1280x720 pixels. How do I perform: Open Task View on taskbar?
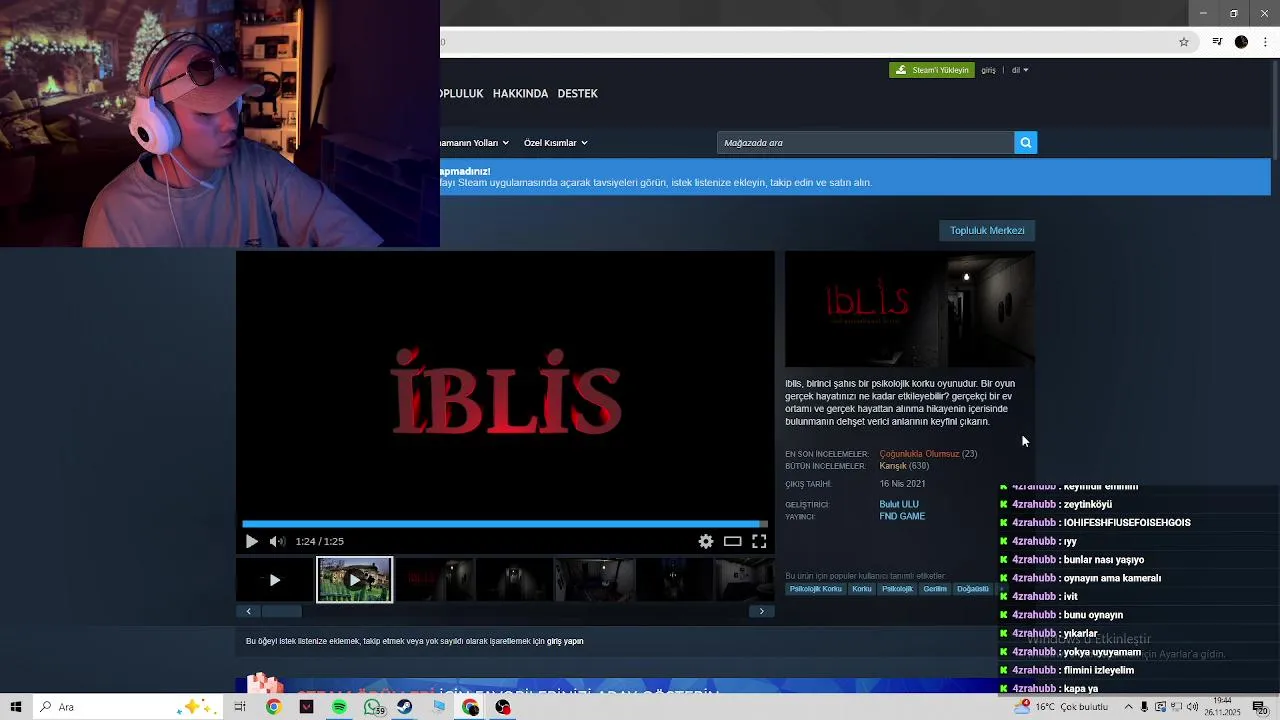pos(240,707)
